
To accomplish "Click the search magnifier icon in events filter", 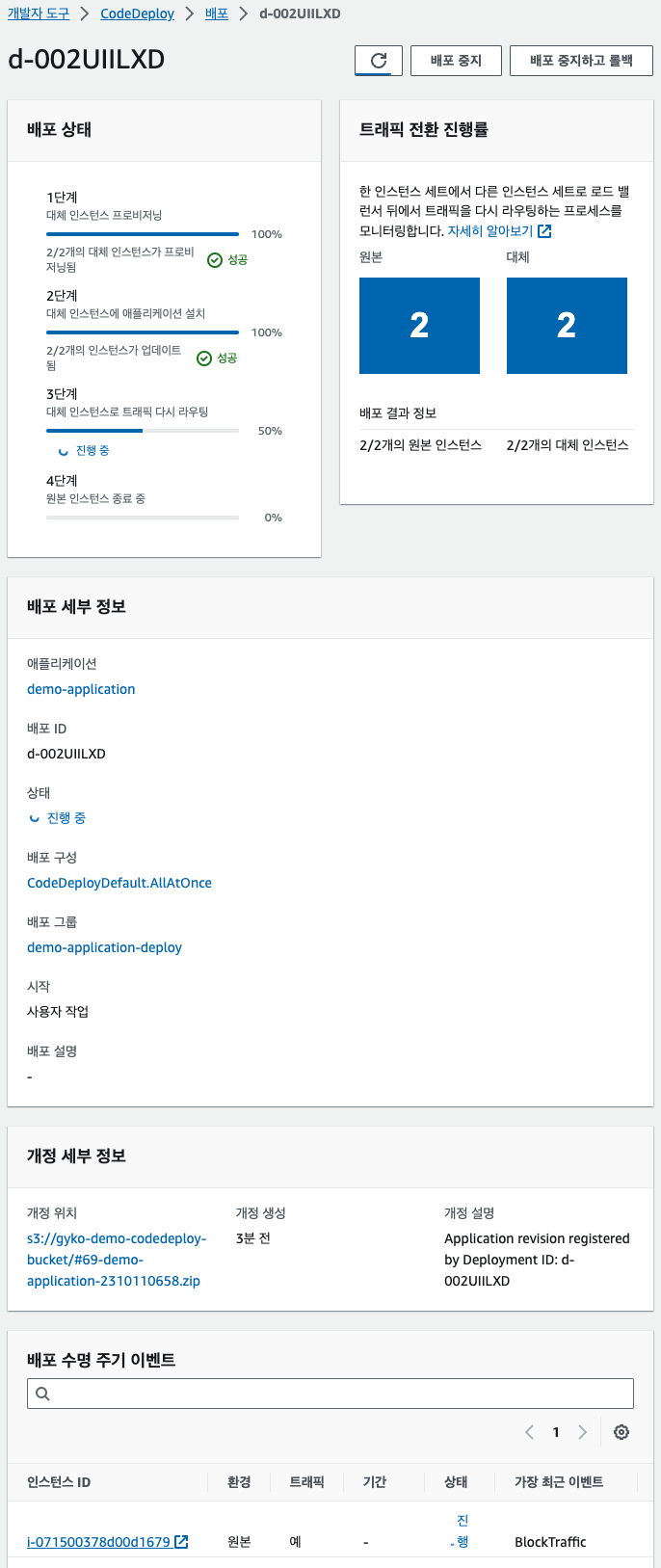I will (42, 1394).
